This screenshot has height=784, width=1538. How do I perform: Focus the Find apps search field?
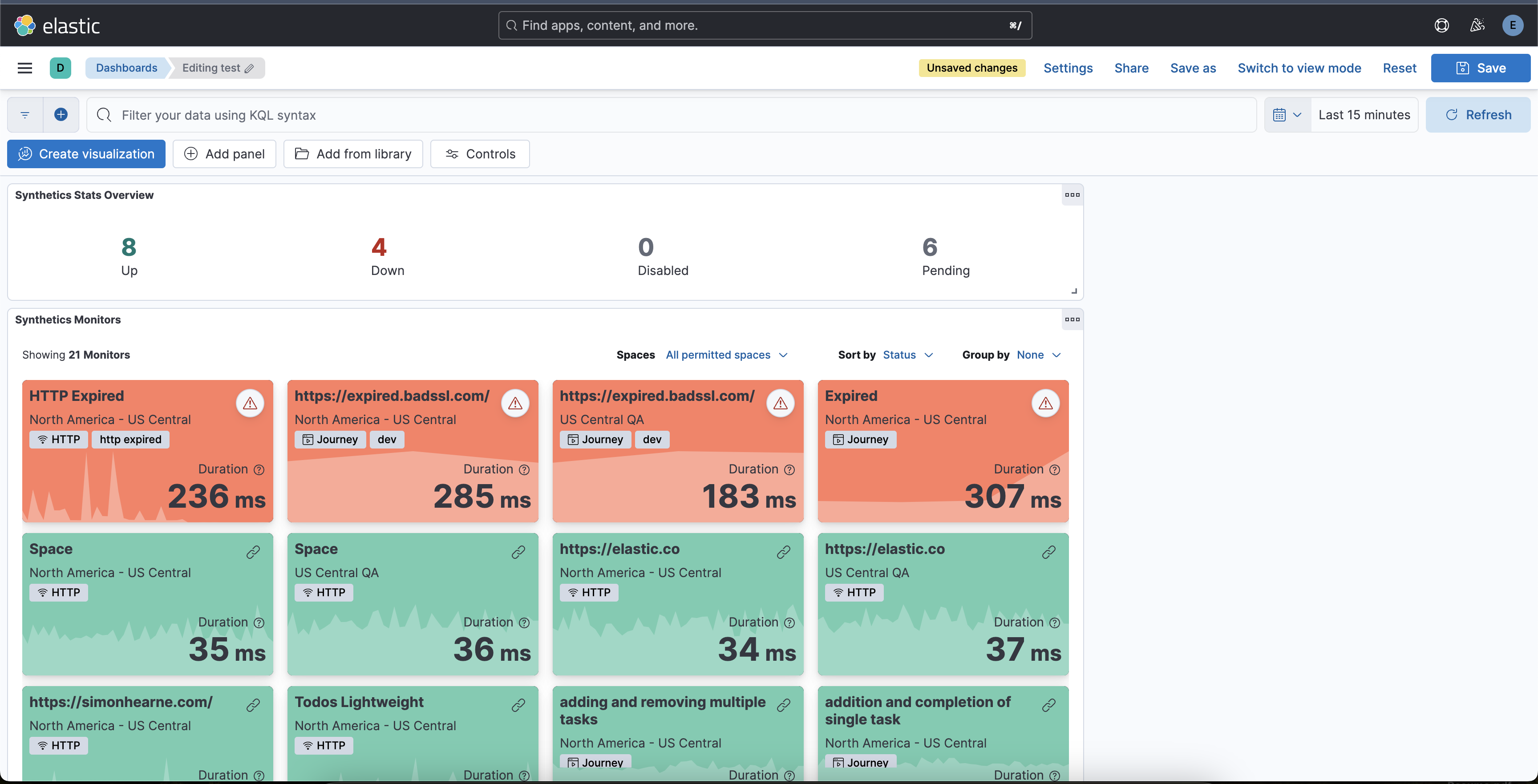[x=765, y=26]
